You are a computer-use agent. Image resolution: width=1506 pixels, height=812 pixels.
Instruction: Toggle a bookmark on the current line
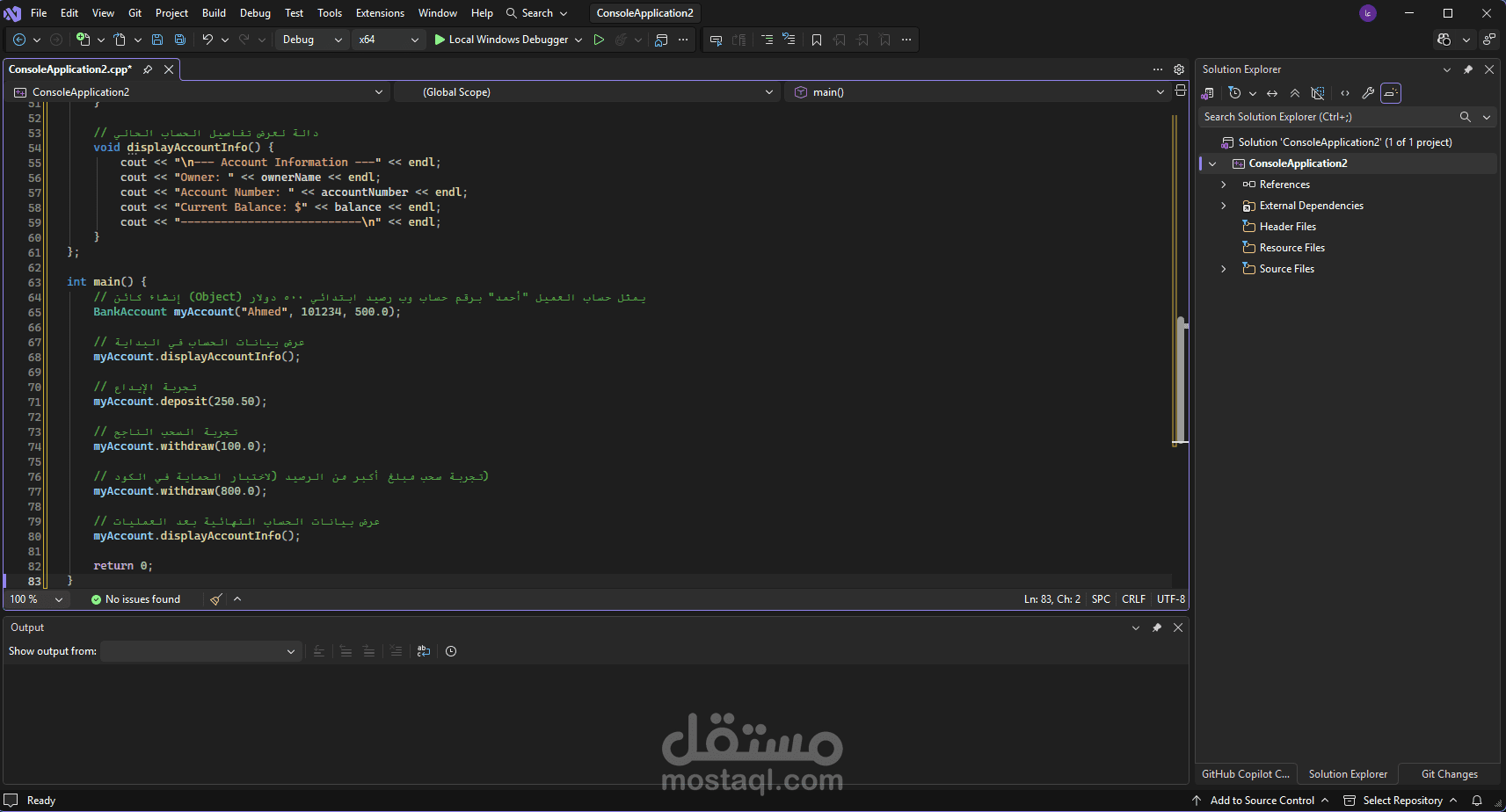pos(817,40)
